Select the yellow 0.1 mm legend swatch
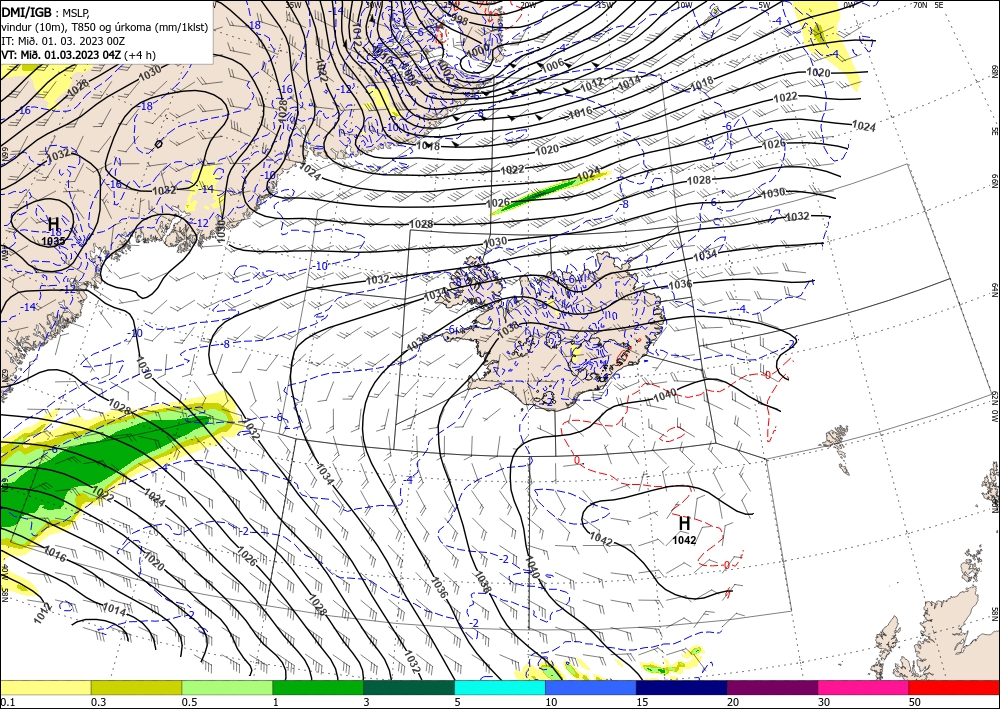Viewport: 1000px width, 709px height. [45, 687]
